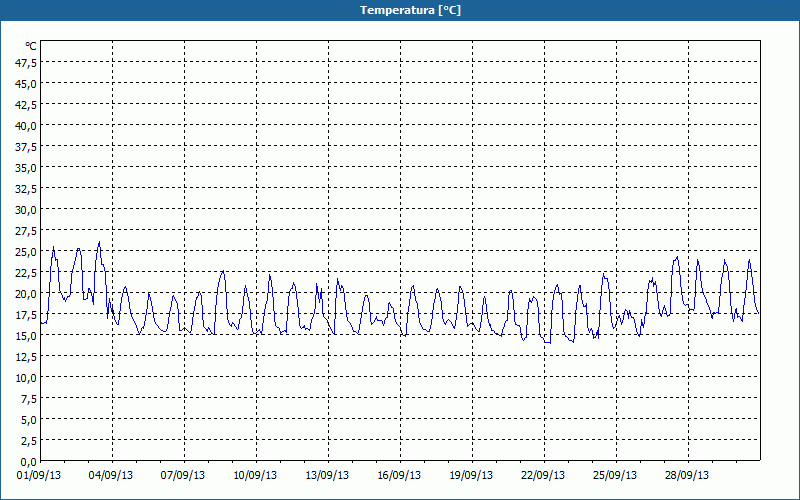800x500 pixels.
Task: Click the Temperatura [°C] title bar
Action: point(400,10)
